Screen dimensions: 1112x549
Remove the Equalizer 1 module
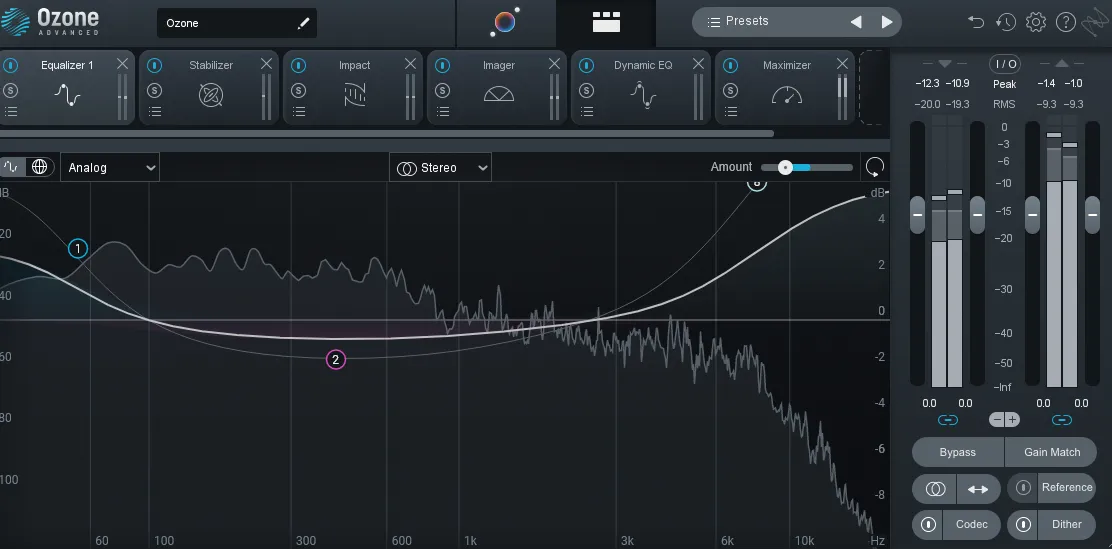(x=122, y=64)
